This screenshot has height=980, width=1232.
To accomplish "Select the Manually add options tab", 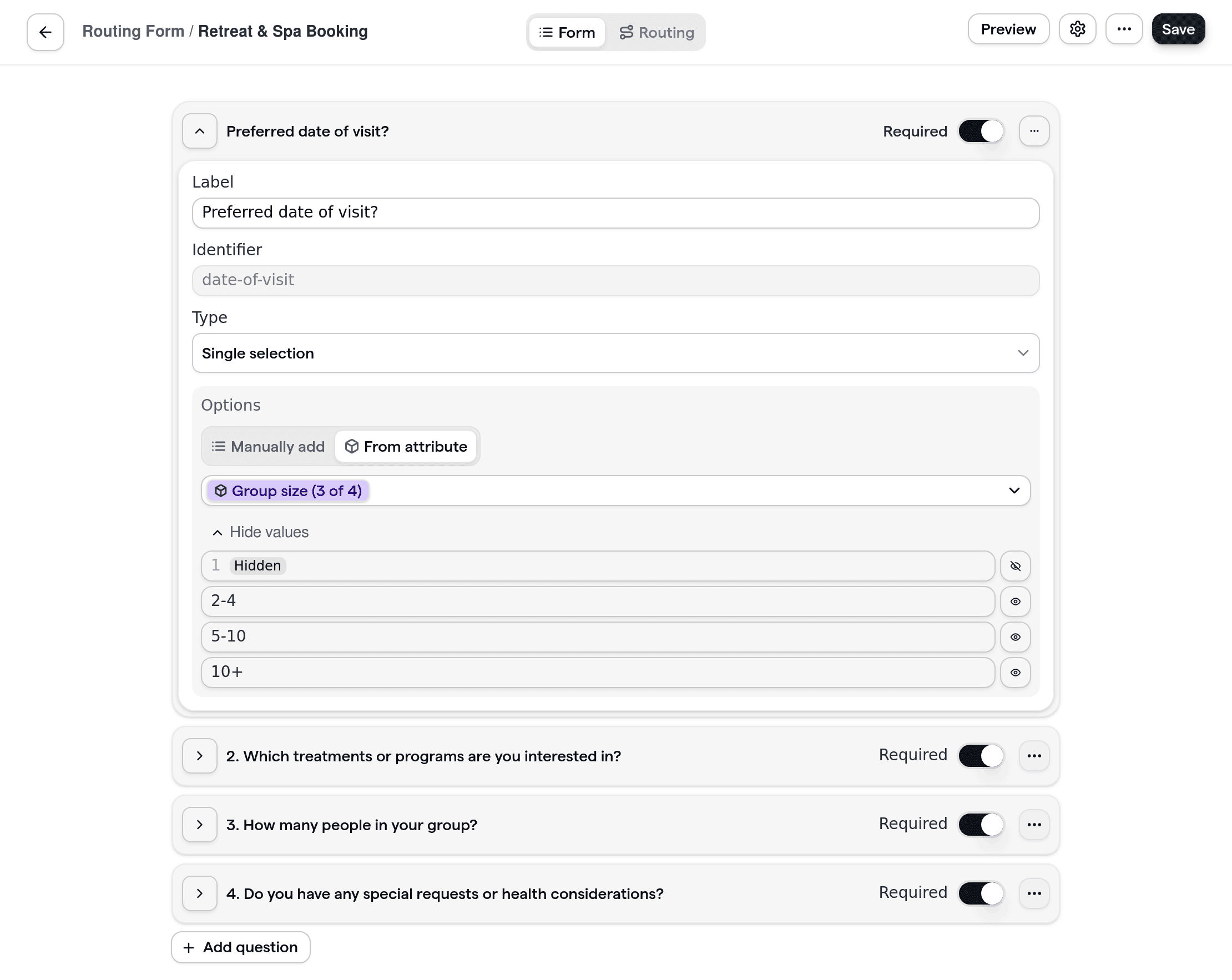I will click(267, 446).
